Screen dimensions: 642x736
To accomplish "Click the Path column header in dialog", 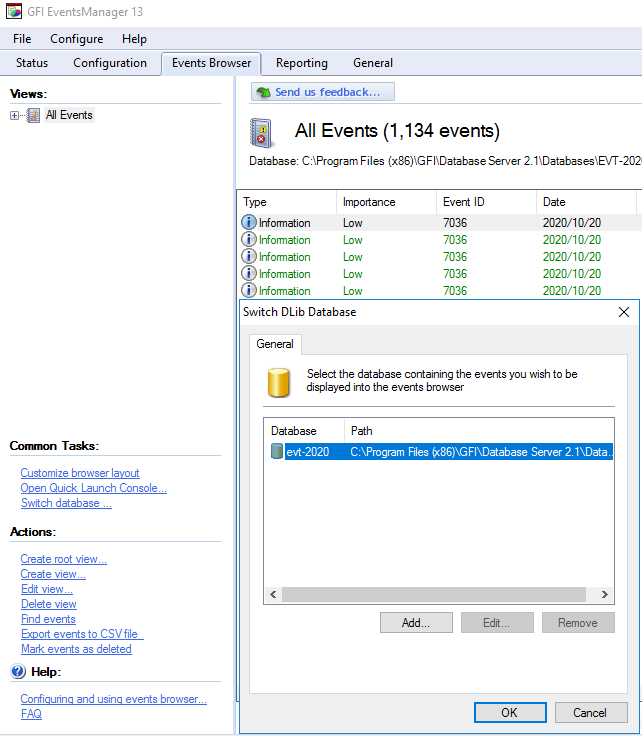I will click(479, 431).
